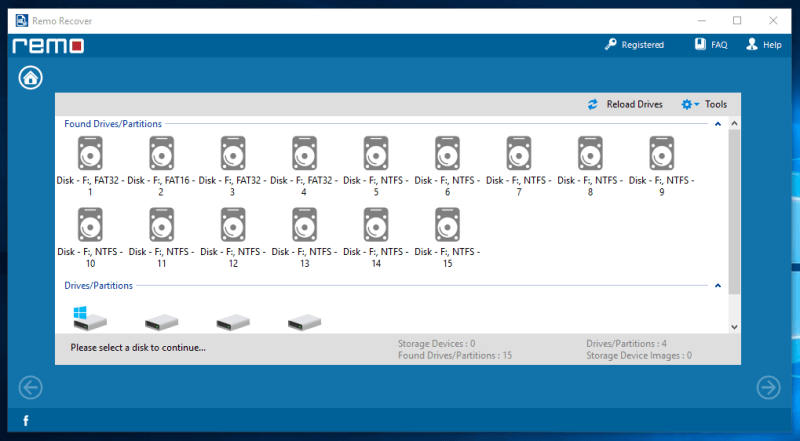Proceed with the right arrow button
The width and height of the screenshot is (800, 441).
(768, 387)
